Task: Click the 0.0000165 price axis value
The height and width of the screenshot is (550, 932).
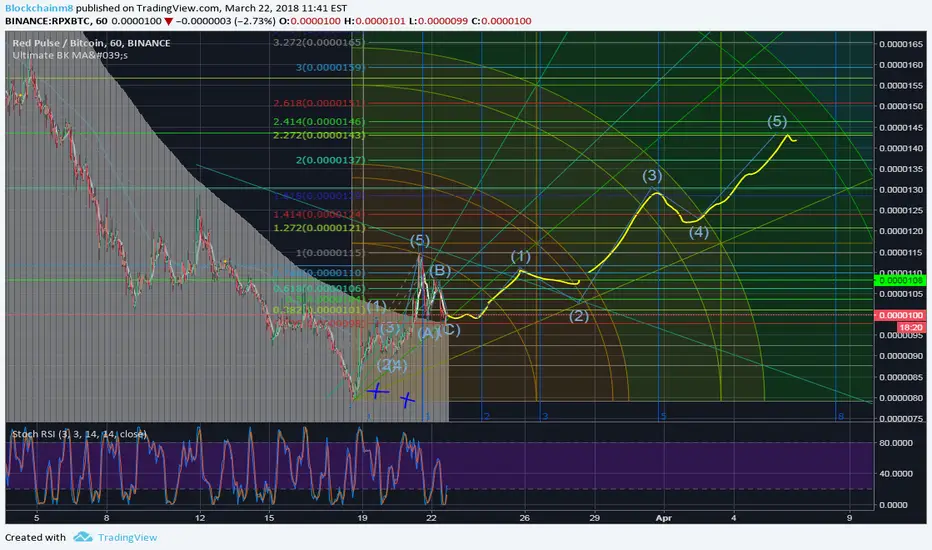Action: pyautogui.click(x=901, y=44)
